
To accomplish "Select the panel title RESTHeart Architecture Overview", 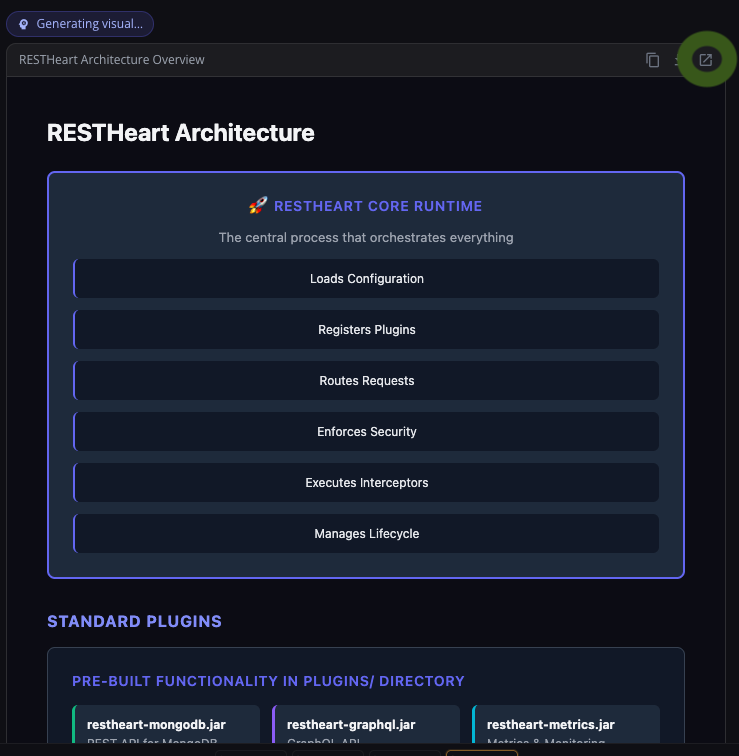I will [x=111, y=60].
